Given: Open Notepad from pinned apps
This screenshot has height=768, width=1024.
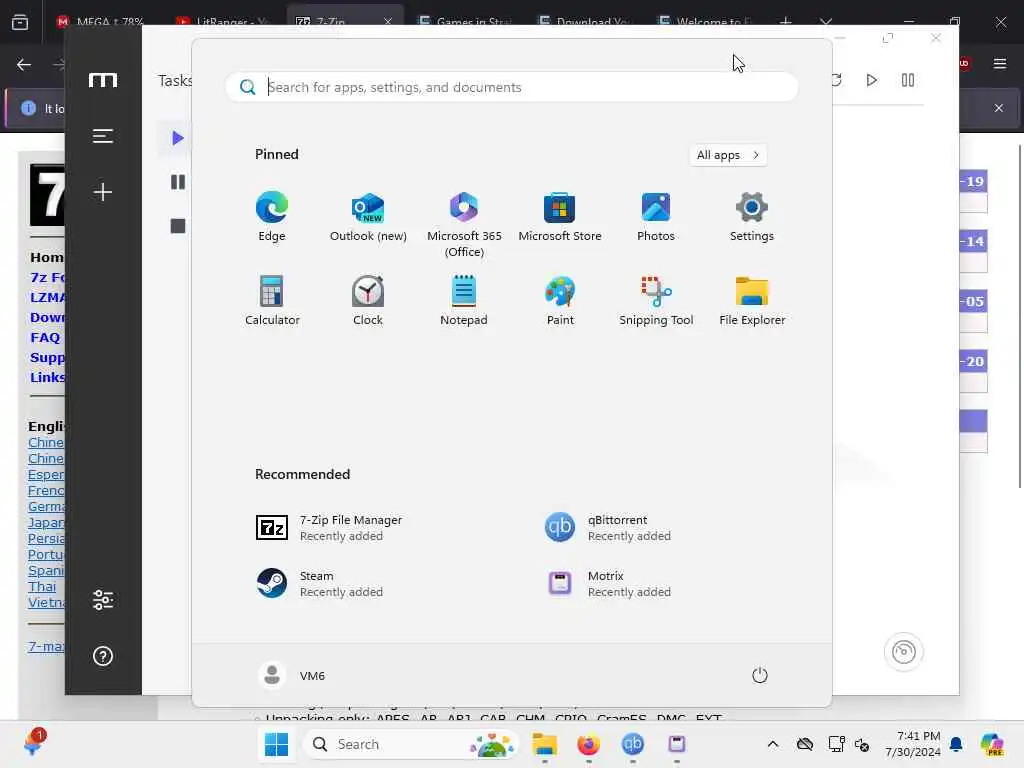Looking at the screenshot, I should [x=464, y=300].
